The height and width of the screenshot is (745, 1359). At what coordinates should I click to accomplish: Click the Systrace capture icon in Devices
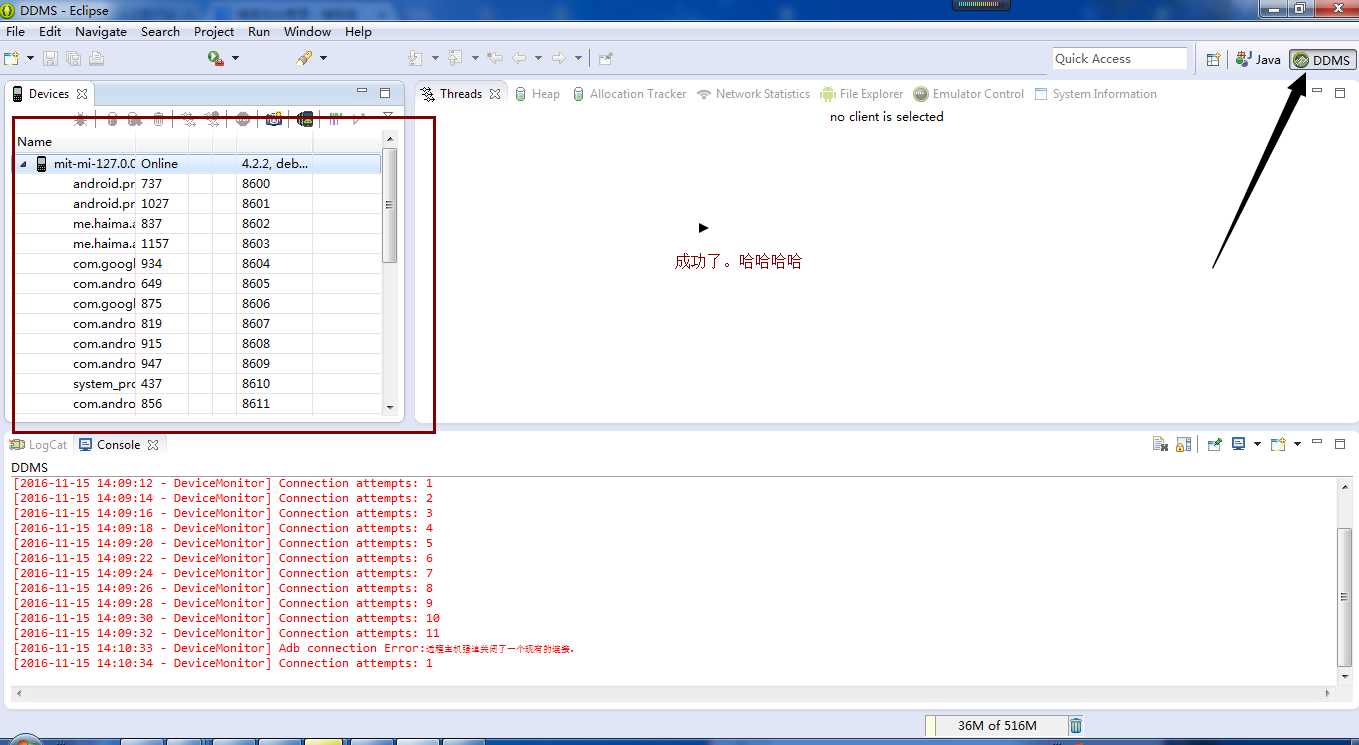pyautogui.click(x=335, y=119)
